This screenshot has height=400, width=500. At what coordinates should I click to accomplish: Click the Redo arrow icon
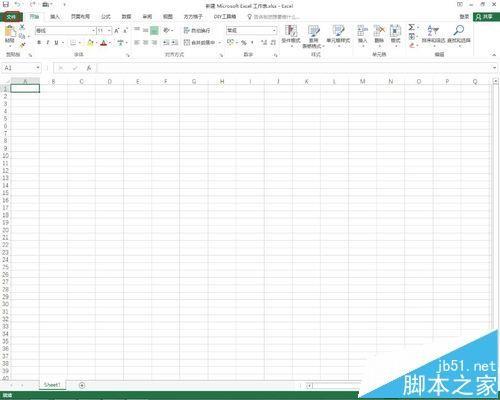click(32, 5)
